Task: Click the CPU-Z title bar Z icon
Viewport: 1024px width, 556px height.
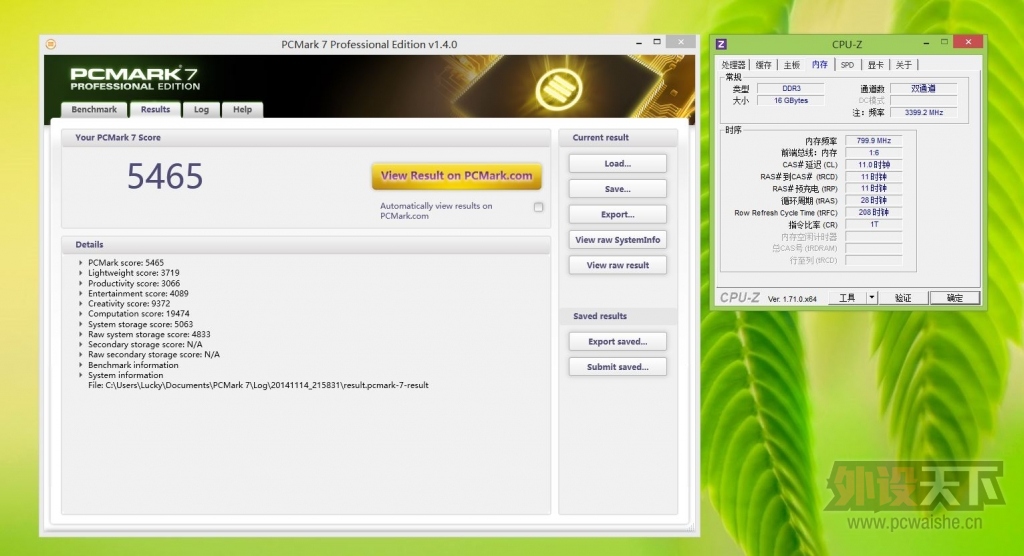Action: (721, 44)
